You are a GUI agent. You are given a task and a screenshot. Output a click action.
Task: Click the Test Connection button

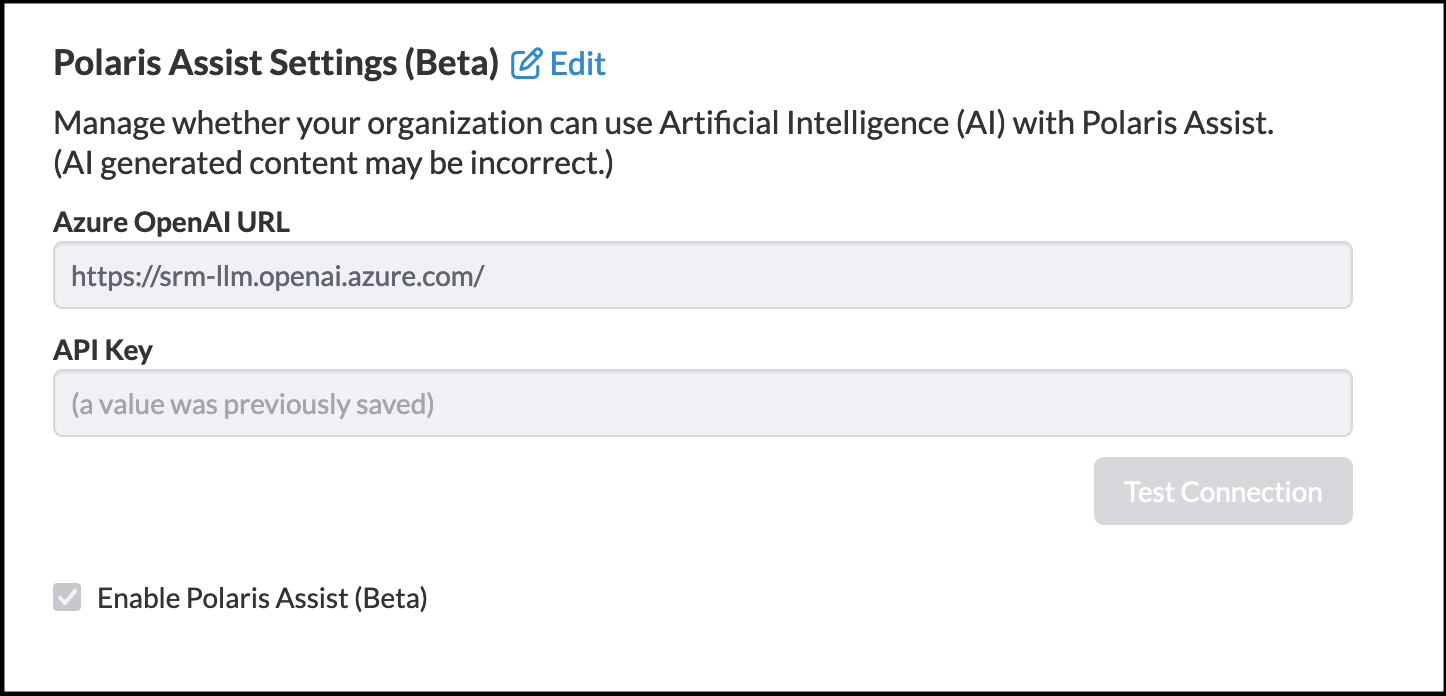point(1223,491)
